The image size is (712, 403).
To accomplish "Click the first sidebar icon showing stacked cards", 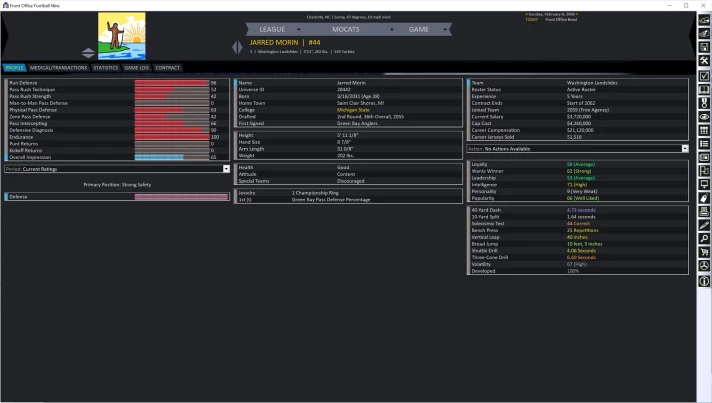I will point(704,20).
